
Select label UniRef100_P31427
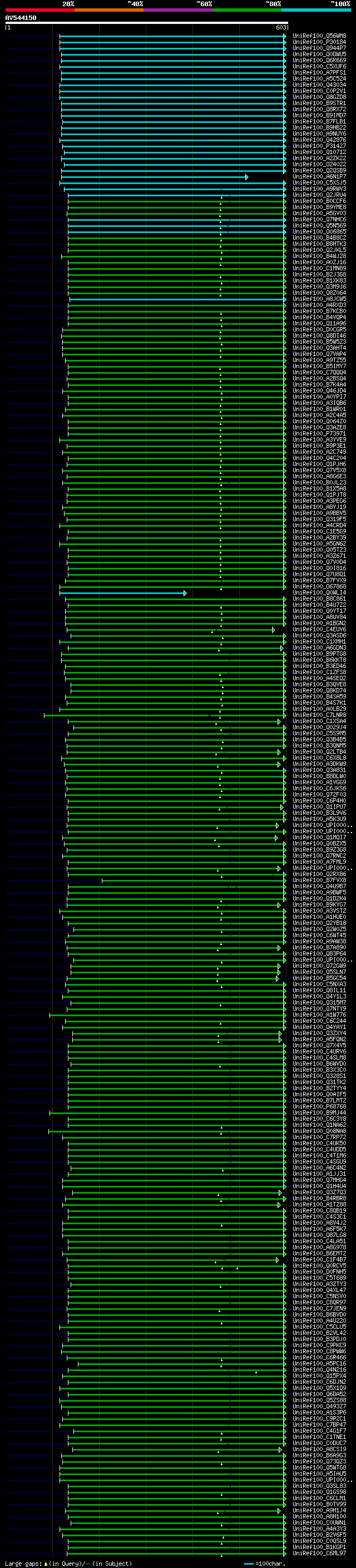point(319,146)
